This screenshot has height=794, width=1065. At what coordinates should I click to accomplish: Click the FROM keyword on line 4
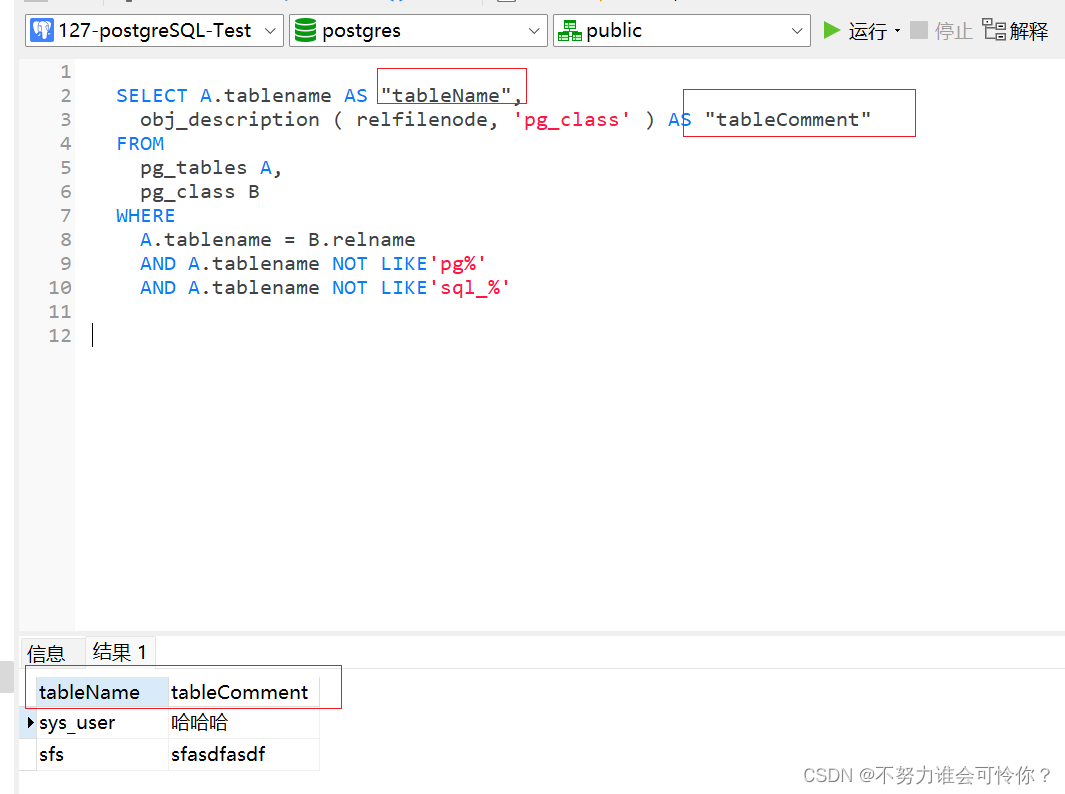tap(140, 144)
